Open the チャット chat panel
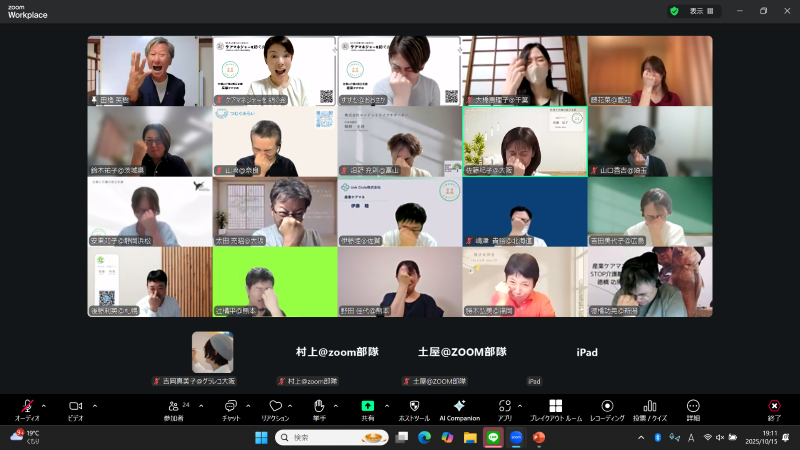The height and width of the screenshot is (450, 800). click(230, 407)
